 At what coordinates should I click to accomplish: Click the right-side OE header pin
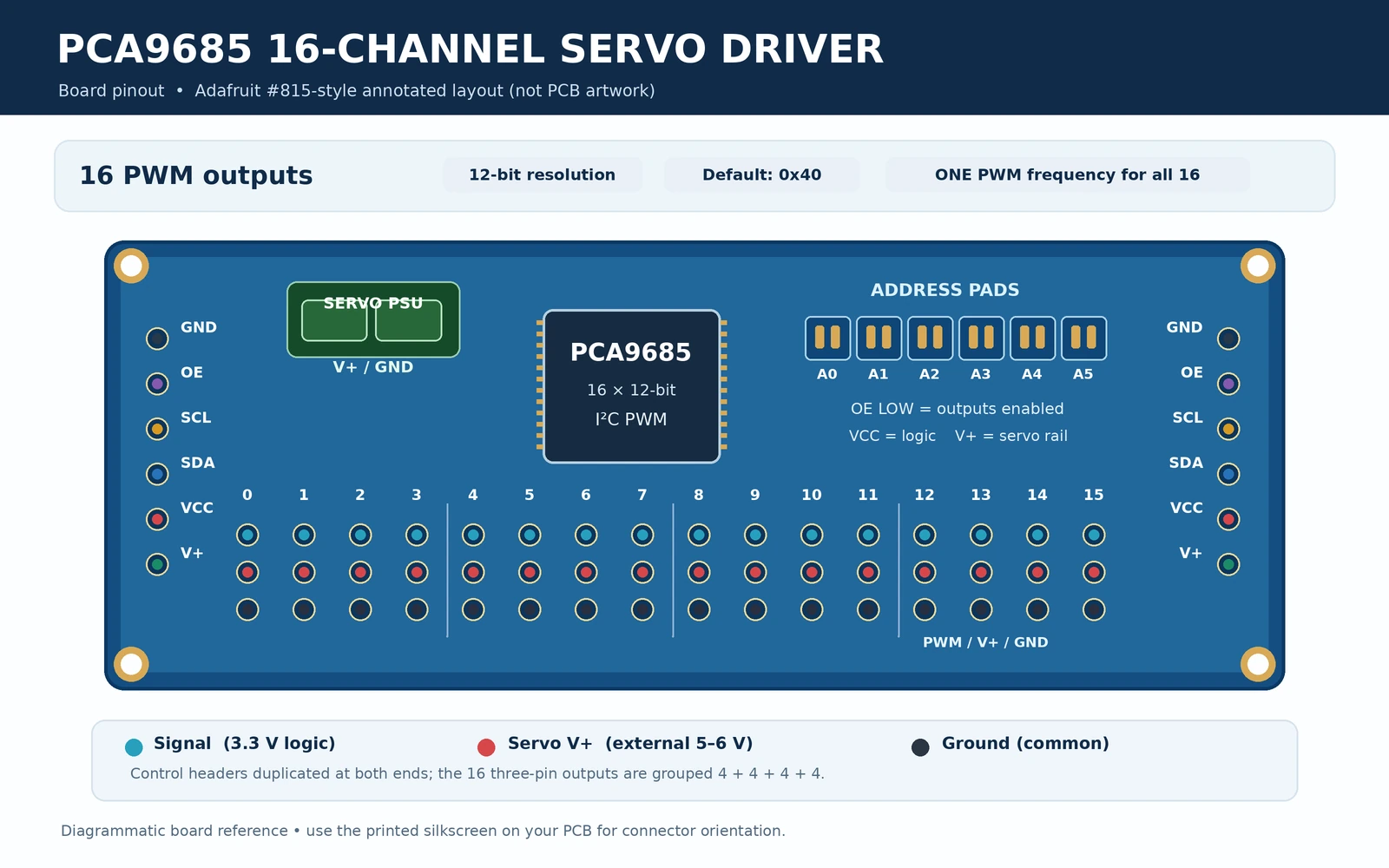(1228, 384)
